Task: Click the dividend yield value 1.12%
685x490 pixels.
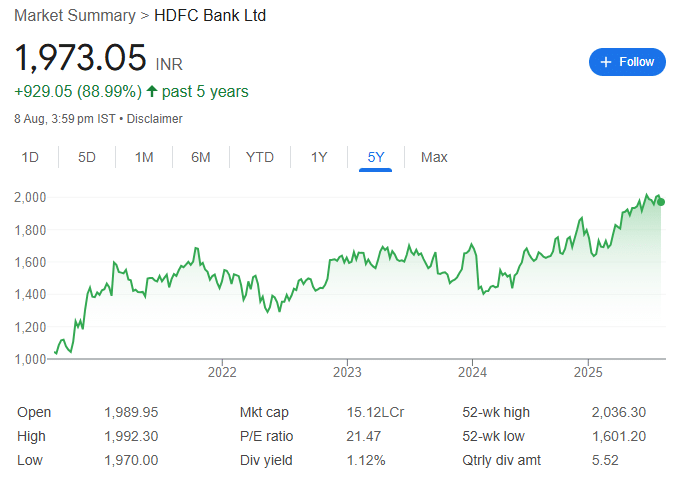Action: pyautogui.click(x=366, y=460)
